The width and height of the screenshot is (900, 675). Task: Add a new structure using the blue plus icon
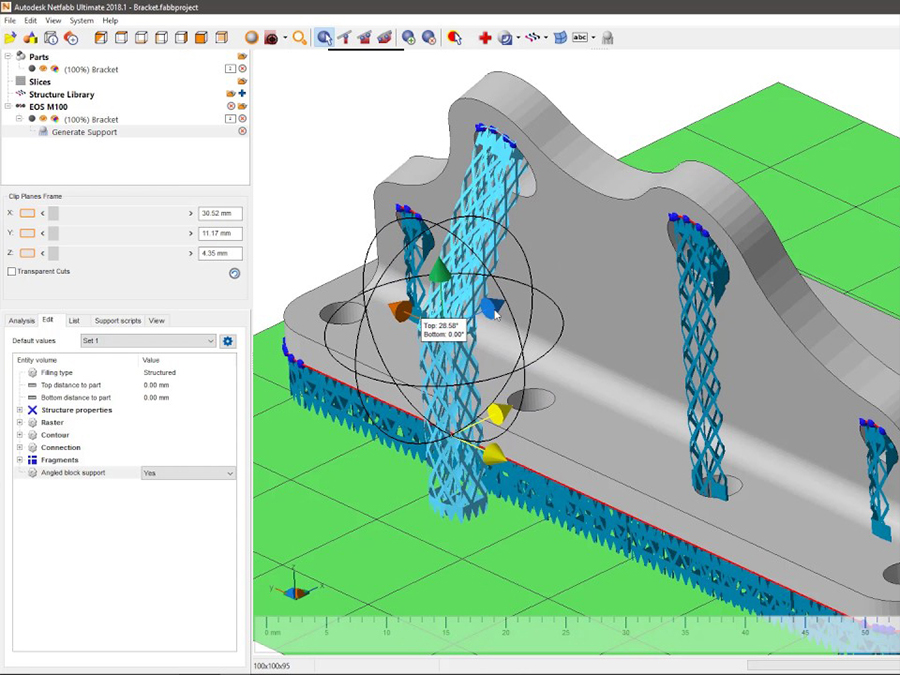[243, 94]
